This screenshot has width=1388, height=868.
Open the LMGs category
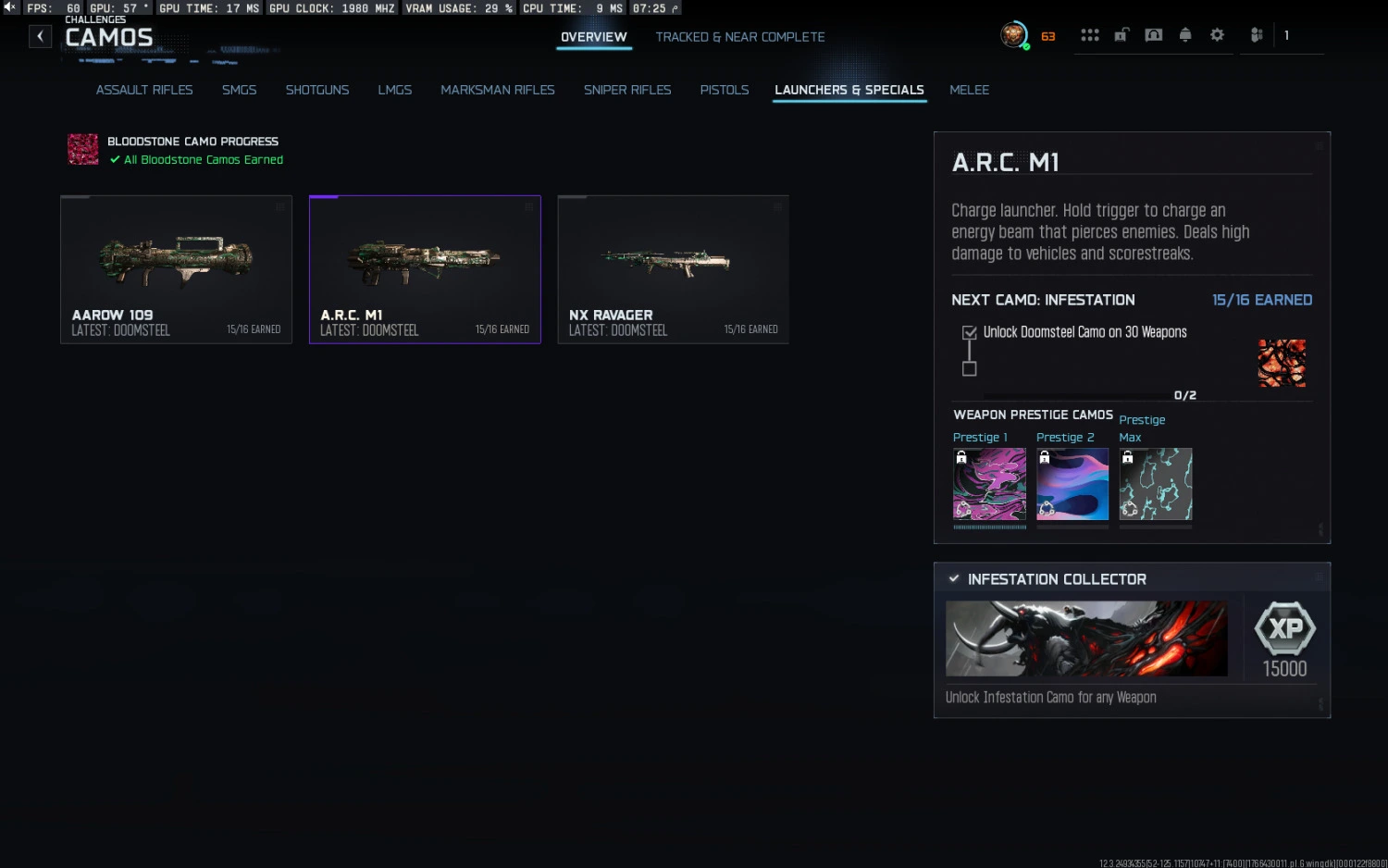coord(395,90)
